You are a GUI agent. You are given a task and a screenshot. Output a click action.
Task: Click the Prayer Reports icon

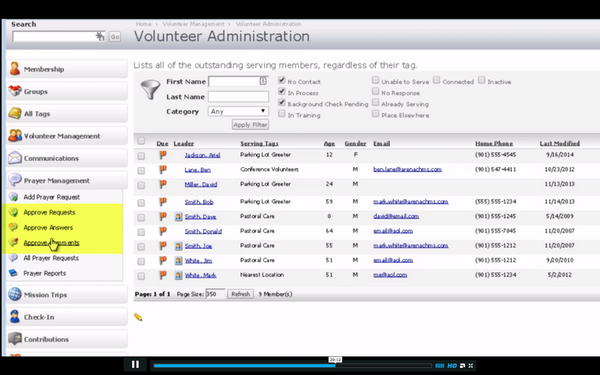click(13, 273)
